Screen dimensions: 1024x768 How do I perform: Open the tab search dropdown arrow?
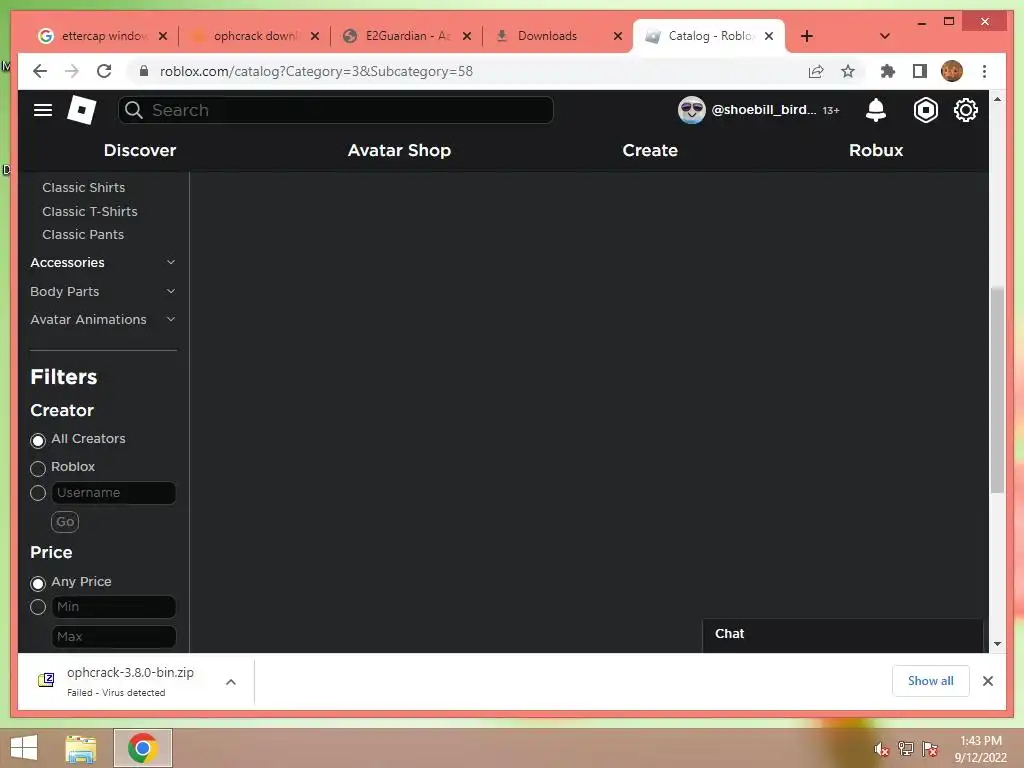(885, 36)
